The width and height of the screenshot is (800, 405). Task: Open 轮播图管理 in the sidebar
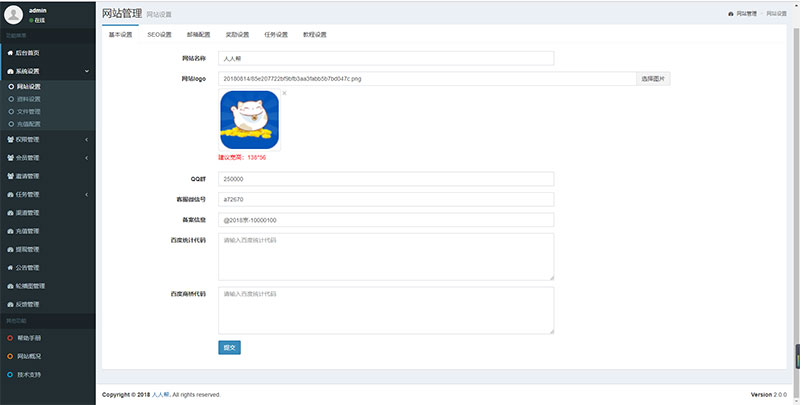[30, 286]
